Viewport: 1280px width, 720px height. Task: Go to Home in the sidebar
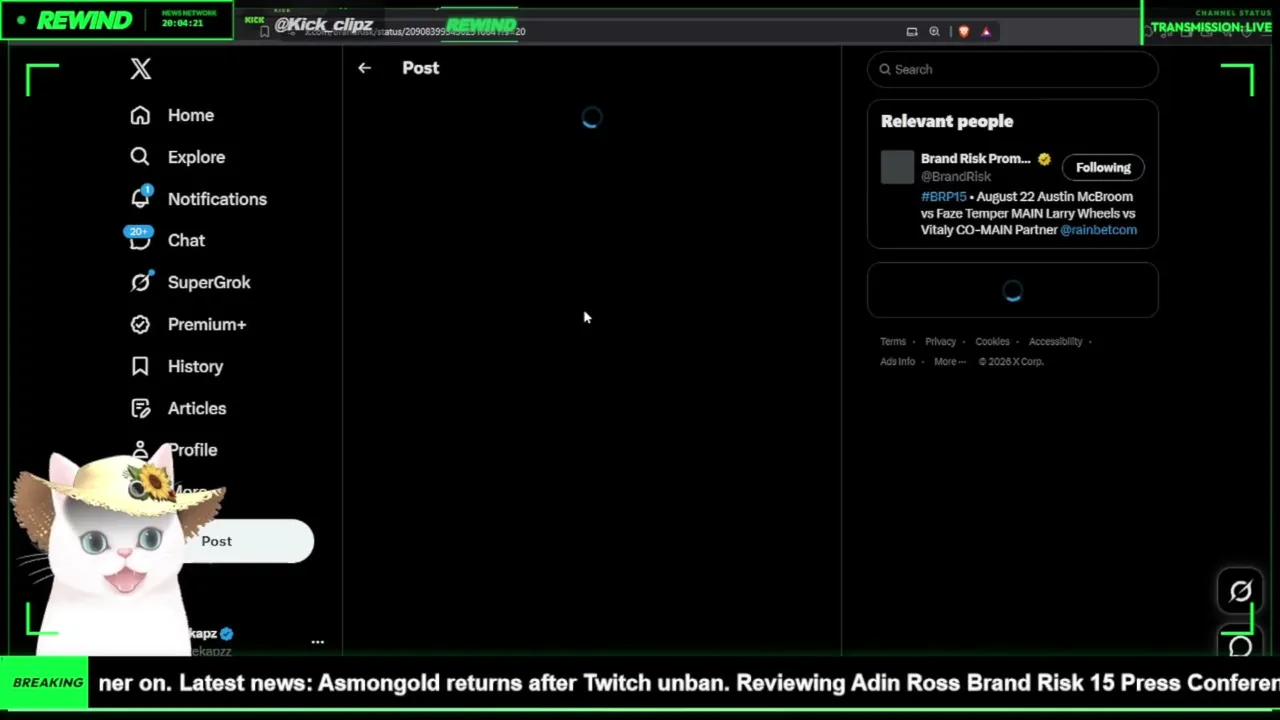191,115
